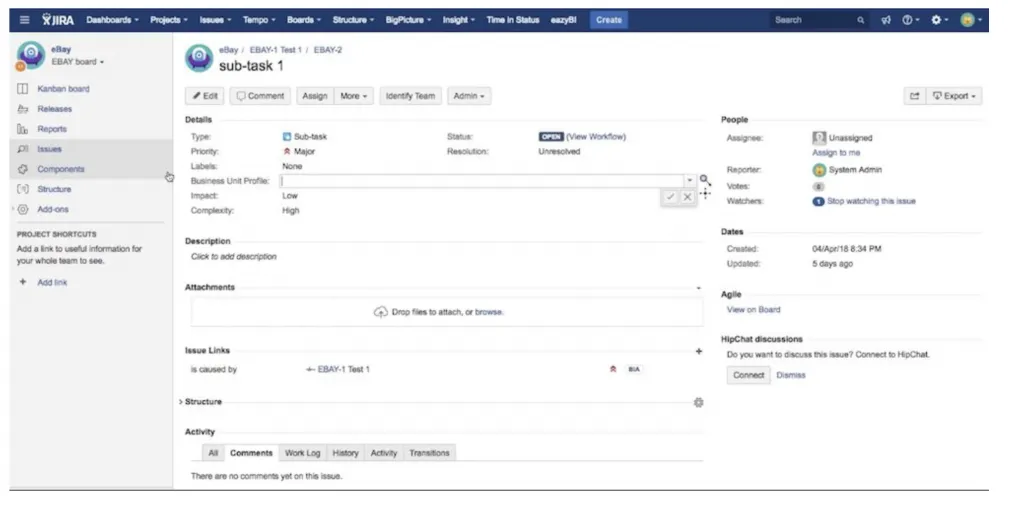1024x511 pixels.
Task: Click the Kanban board icon
Action: pyautogui.click(x=23, y=89)
